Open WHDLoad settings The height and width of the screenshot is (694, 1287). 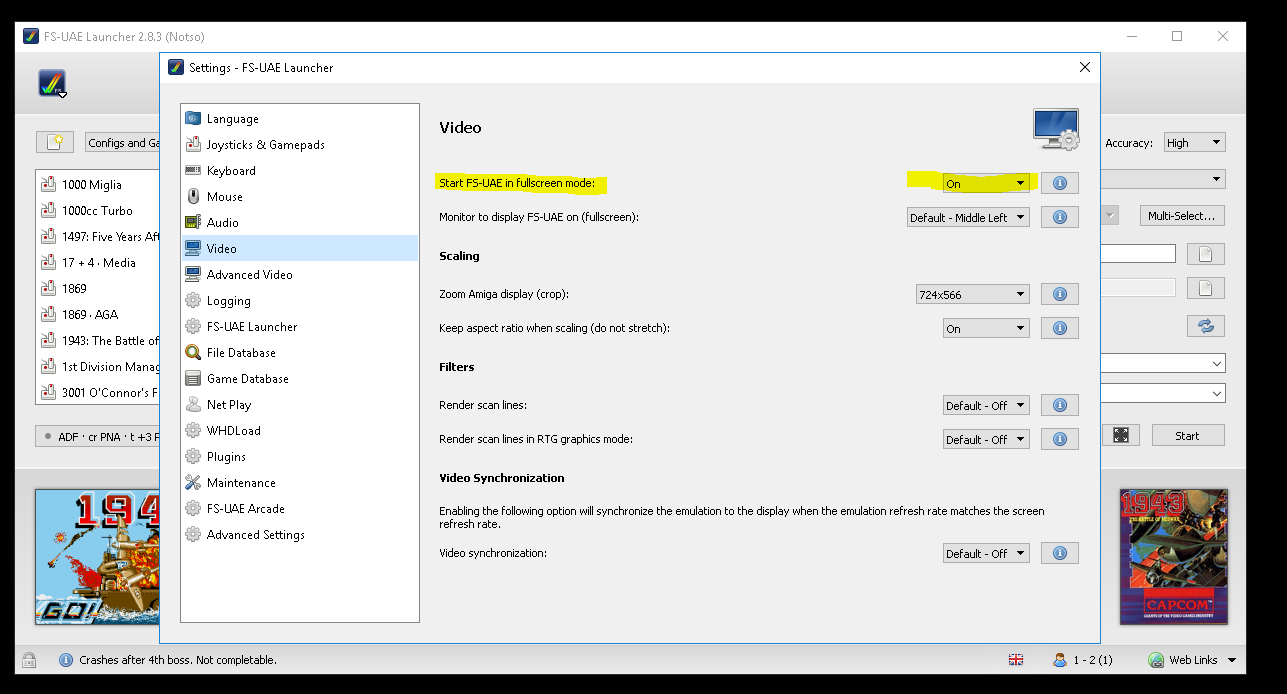click(299, 431)
